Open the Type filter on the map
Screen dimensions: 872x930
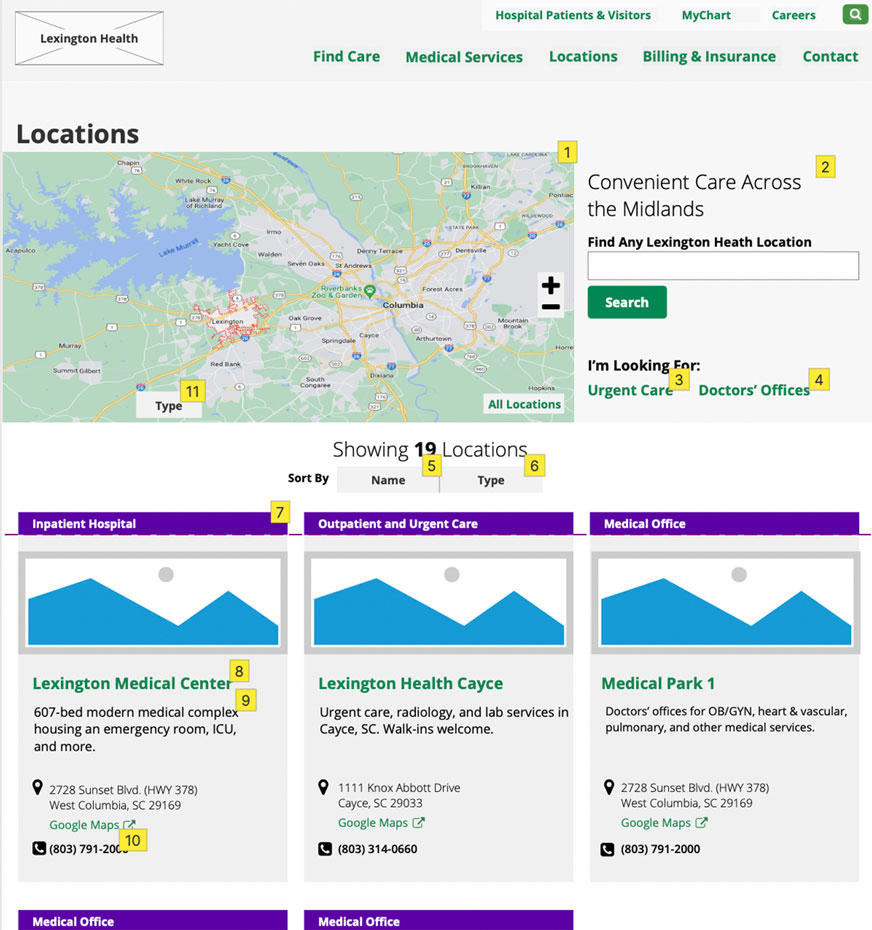(x=170, y=405)
